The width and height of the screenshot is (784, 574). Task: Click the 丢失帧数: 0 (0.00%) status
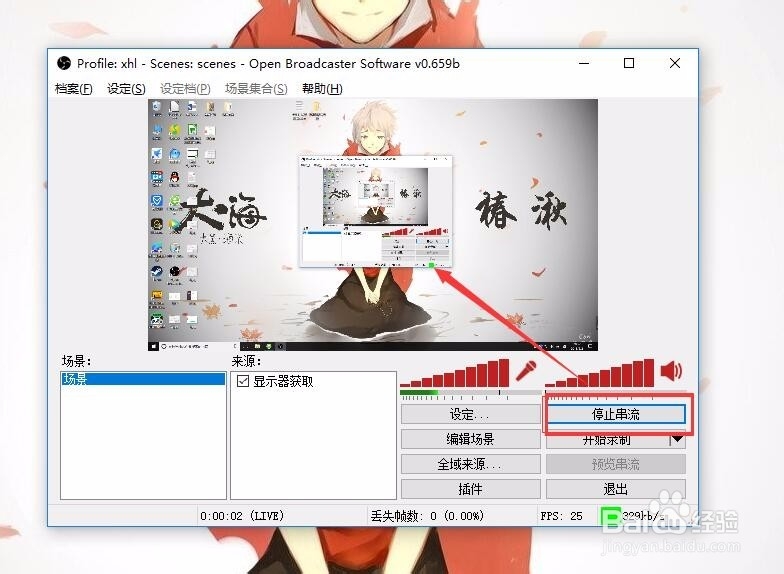(x=428, y=516)
